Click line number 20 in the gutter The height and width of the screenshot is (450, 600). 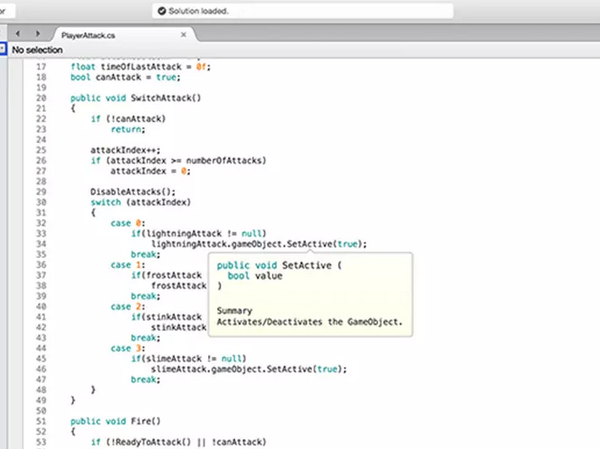[41, 98]
